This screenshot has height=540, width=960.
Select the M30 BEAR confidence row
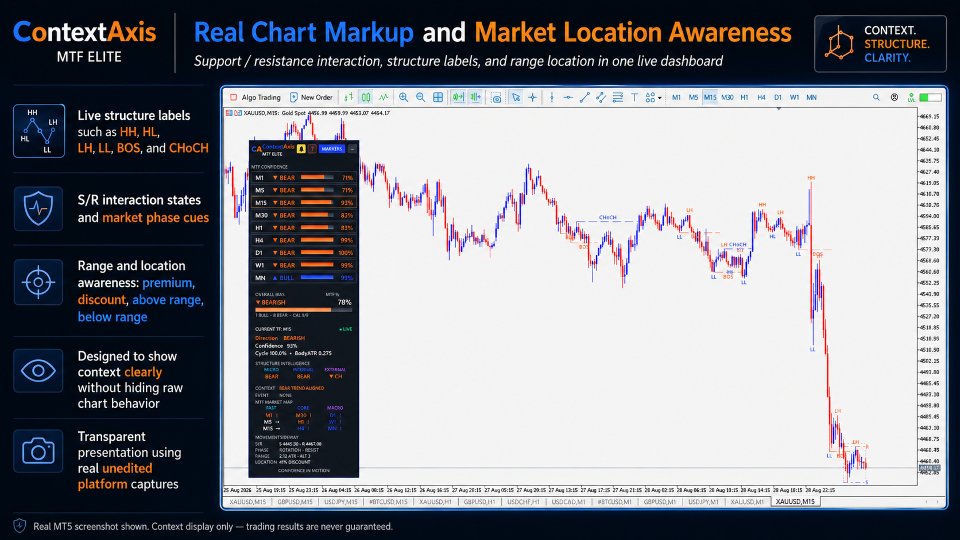tap(304, 216)
